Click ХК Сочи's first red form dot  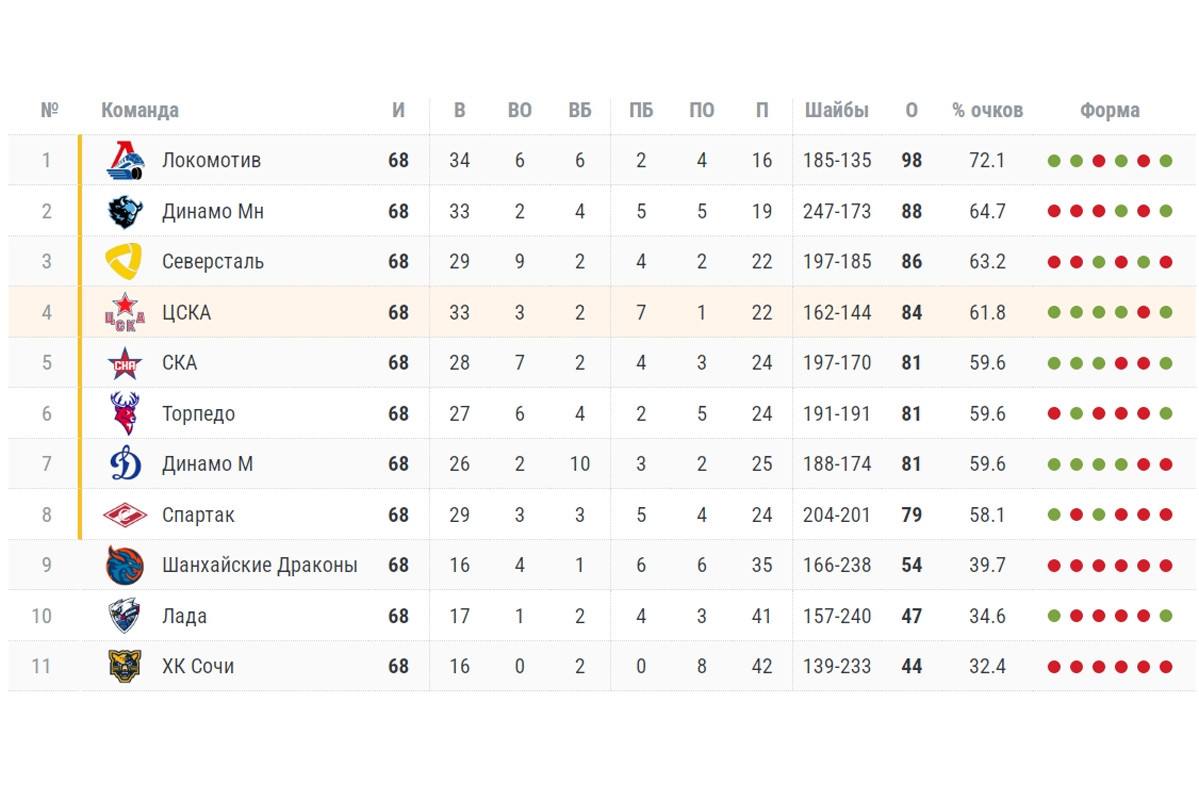(x=1054, y=667)
